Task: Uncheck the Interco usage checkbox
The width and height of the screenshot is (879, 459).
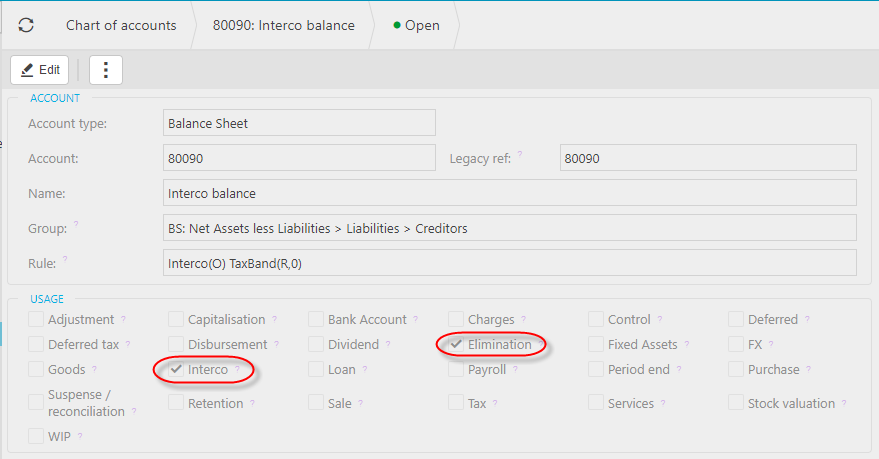Action: 176,370
